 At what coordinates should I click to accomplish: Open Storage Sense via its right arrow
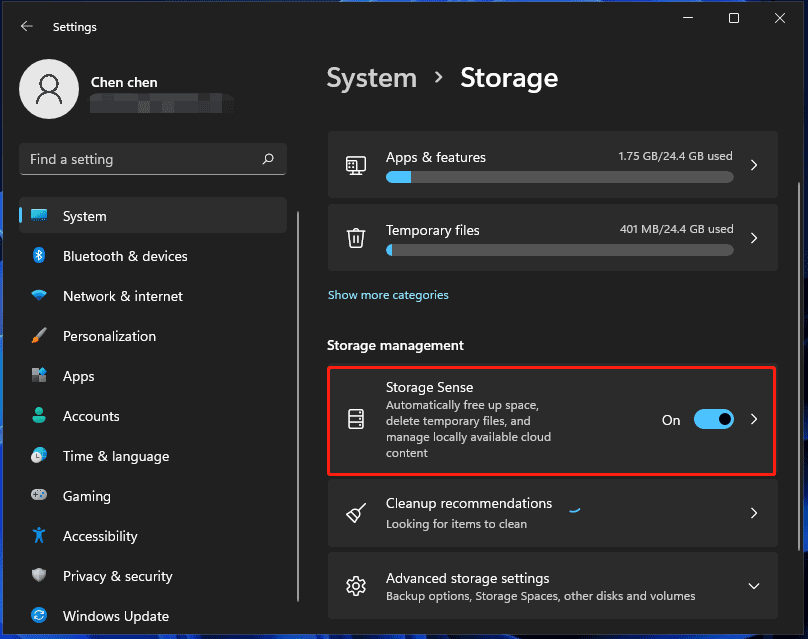753,419
